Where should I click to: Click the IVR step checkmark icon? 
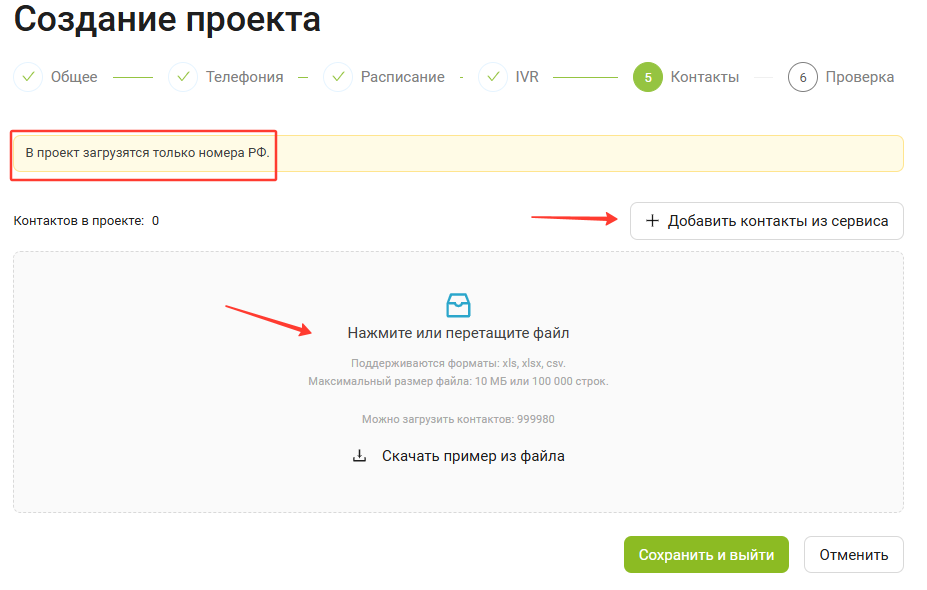[x=492, y=77]
